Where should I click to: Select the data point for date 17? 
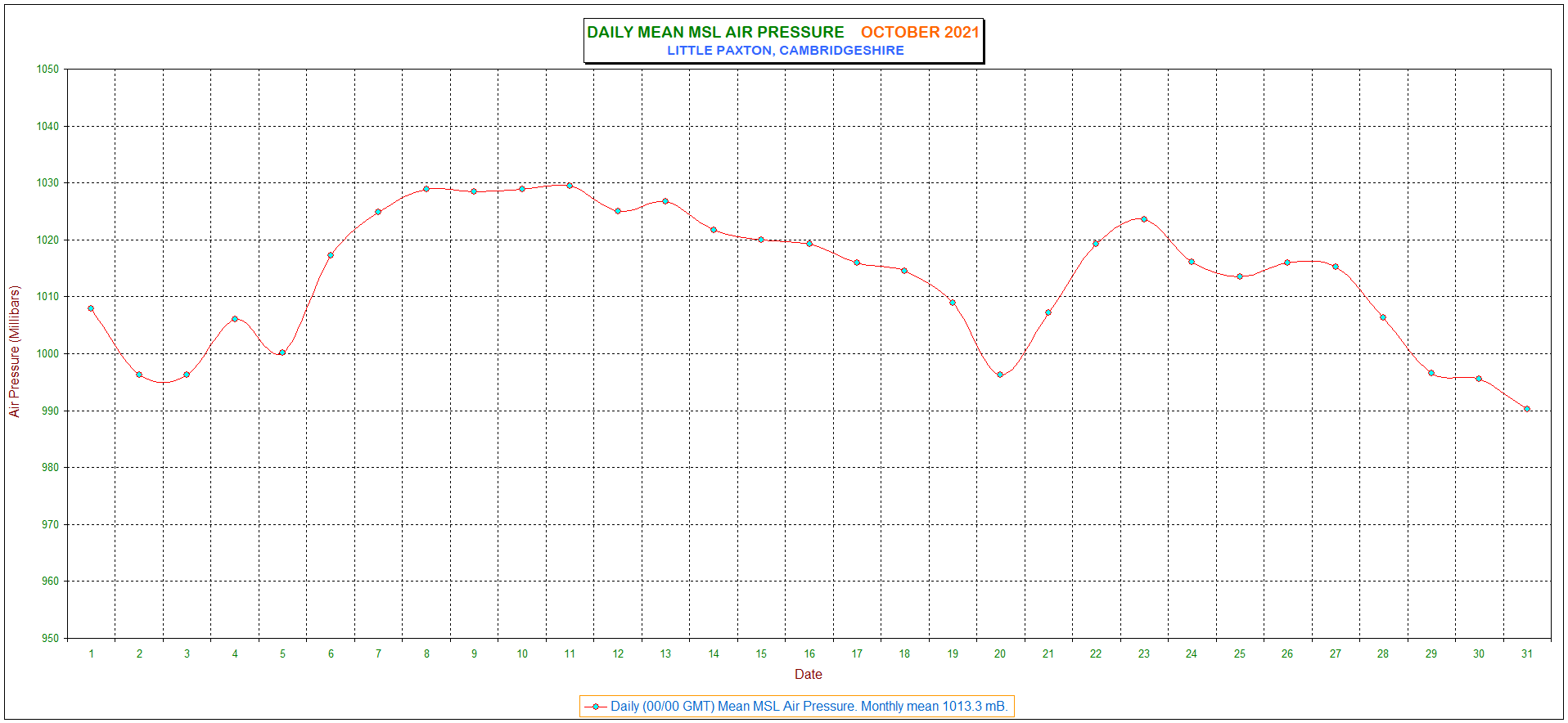857,263
